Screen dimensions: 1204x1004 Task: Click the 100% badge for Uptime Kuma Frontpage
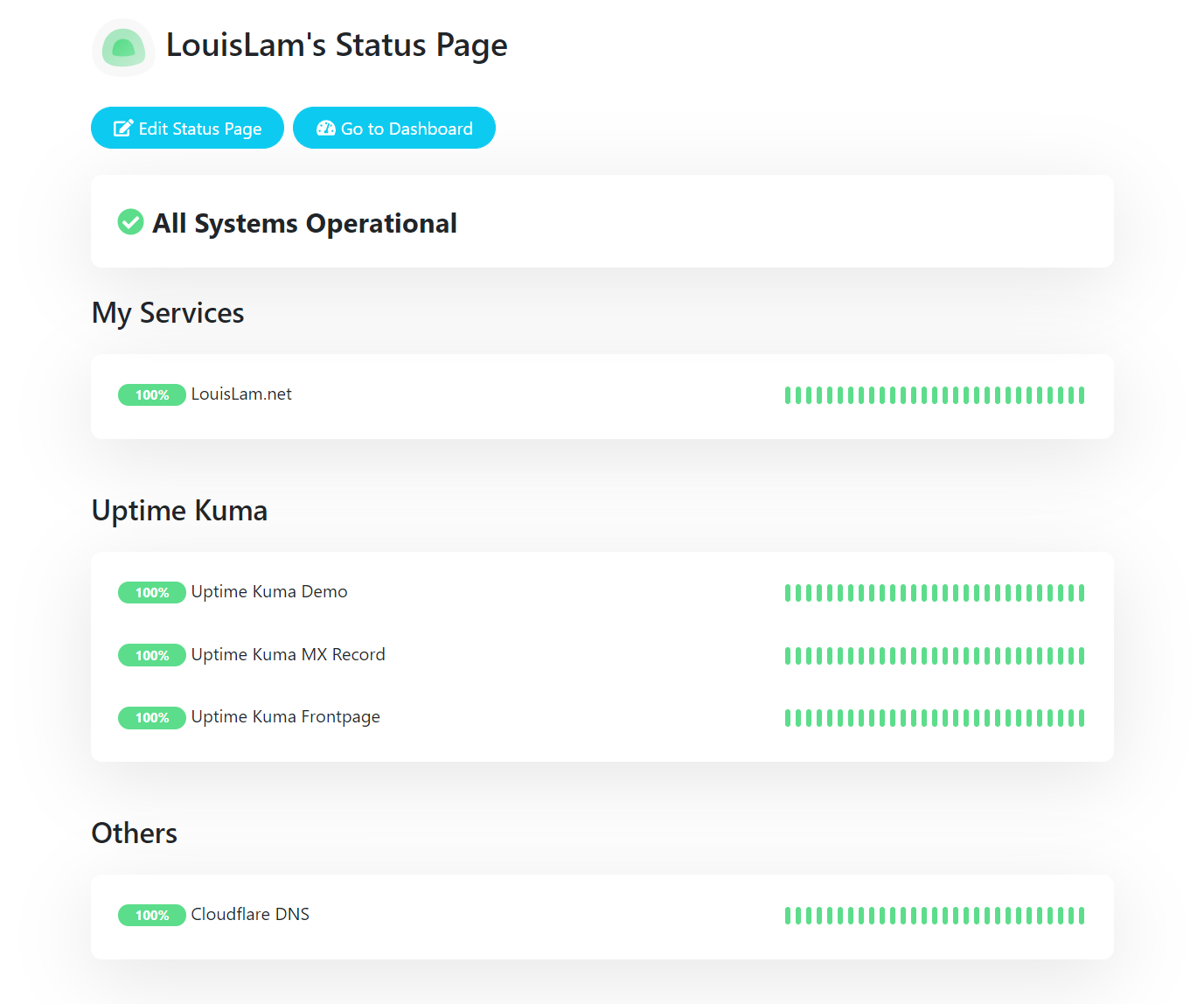[x=151, y=717]
